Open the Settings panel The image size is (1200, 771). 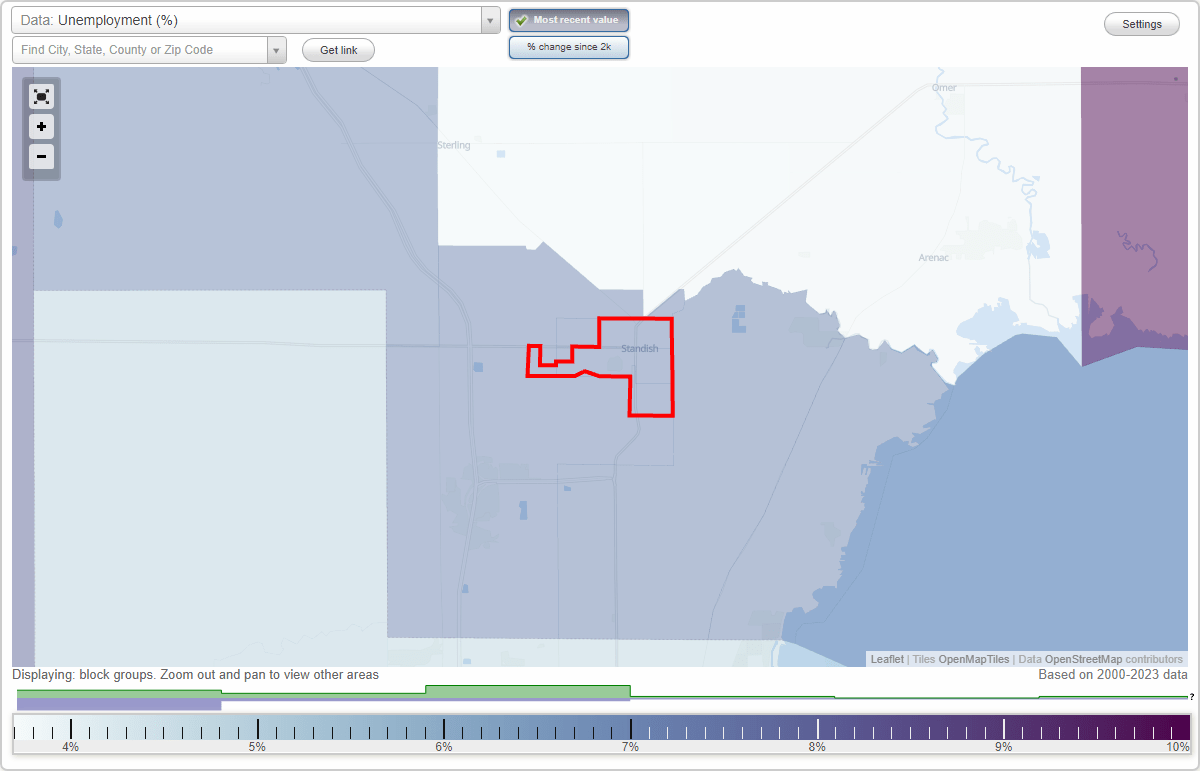pos(1141,23)
